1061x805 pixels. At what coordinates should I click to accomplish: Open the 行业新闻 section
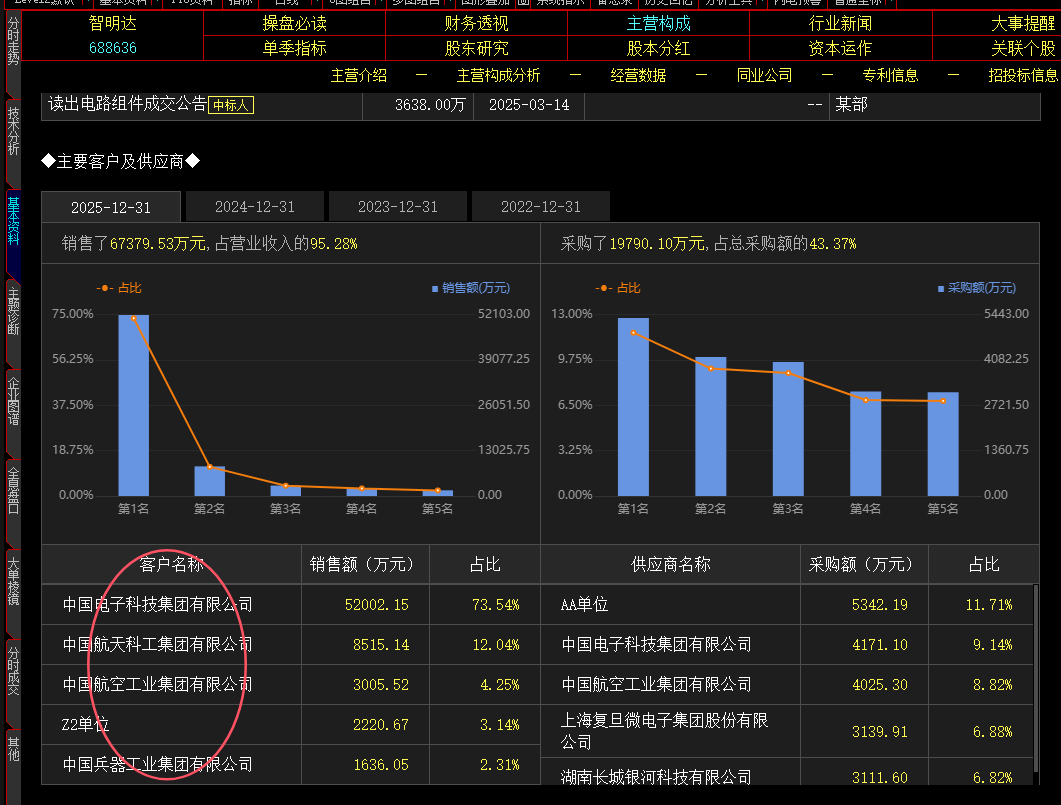[x=840, y=24]
